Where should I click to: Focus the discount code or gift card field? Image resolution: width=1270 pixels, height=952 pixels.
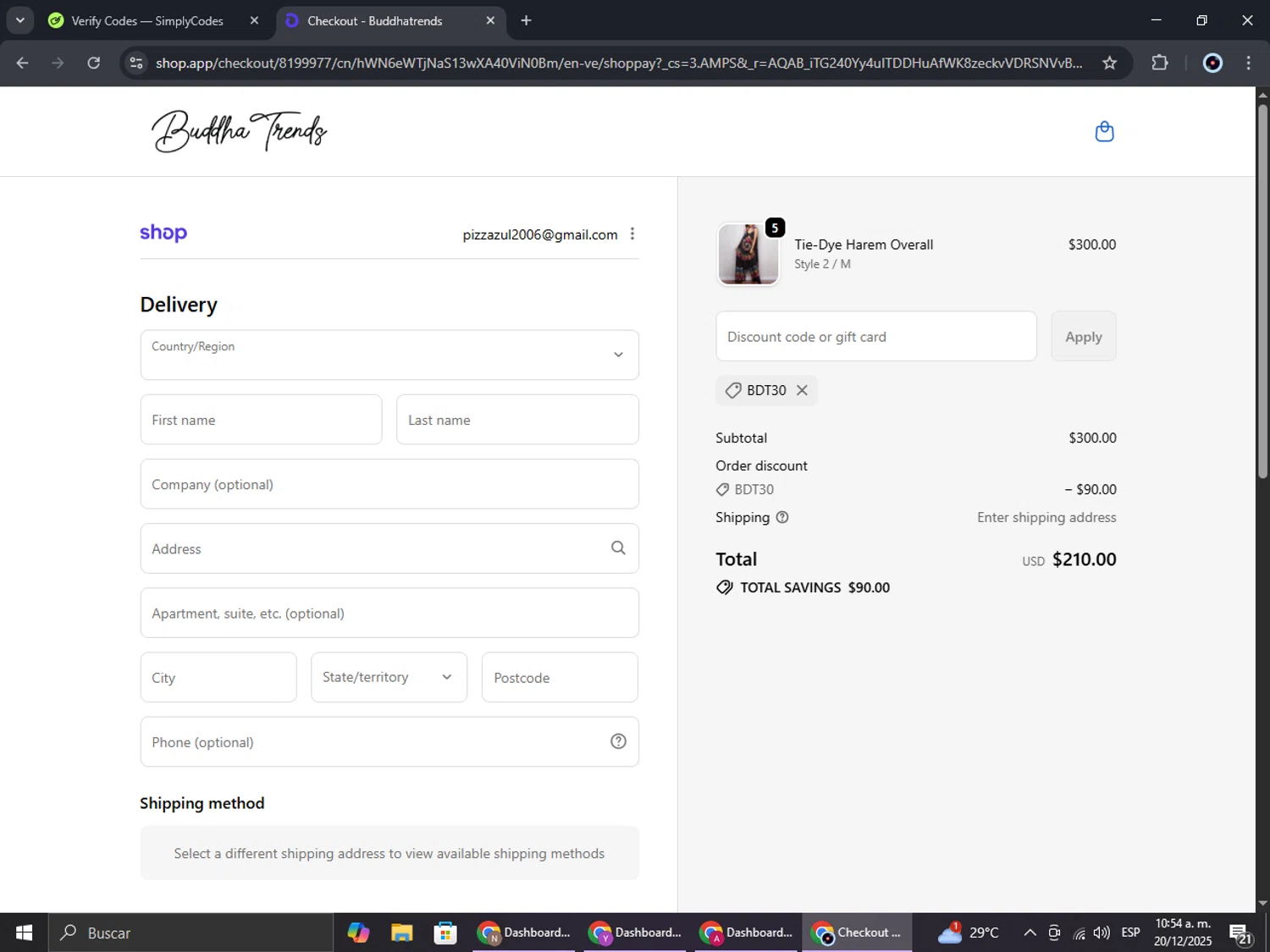coord(876,336)
